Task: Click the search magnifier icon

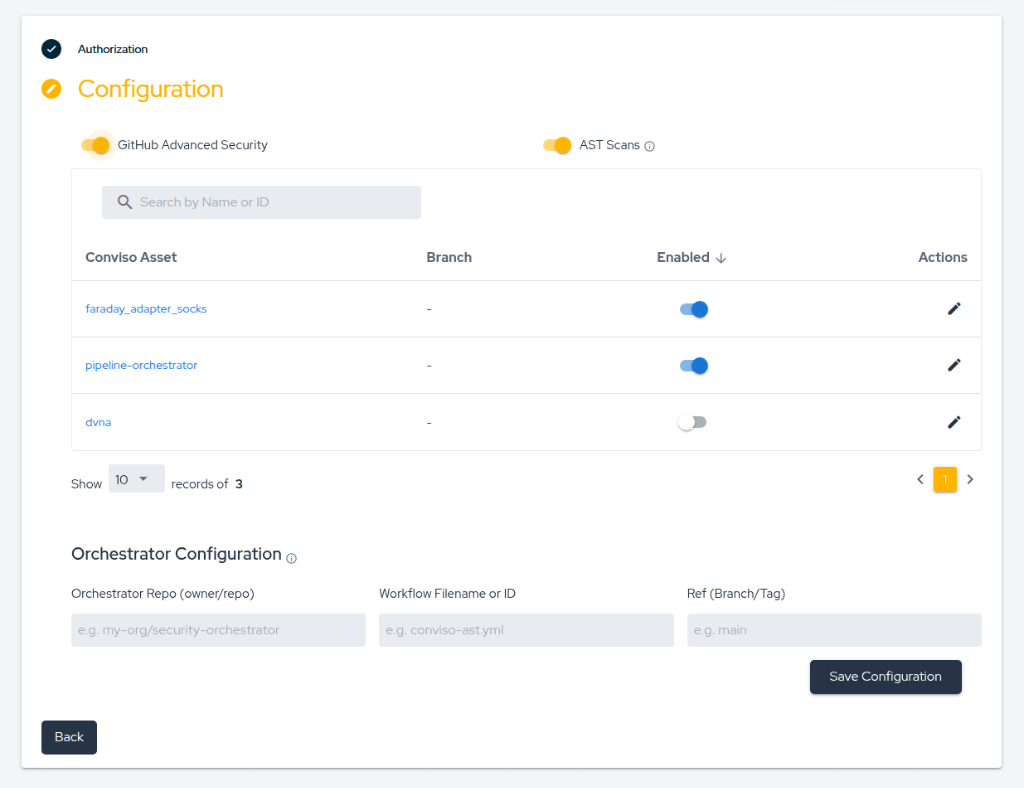Action: pos(123,202)
